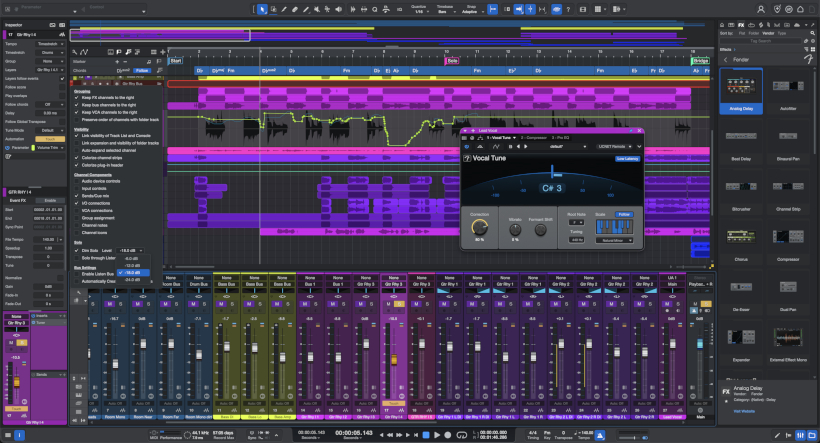Click the Loop button in transport
The image size is (820, 443).
click(x=461, y=435)
